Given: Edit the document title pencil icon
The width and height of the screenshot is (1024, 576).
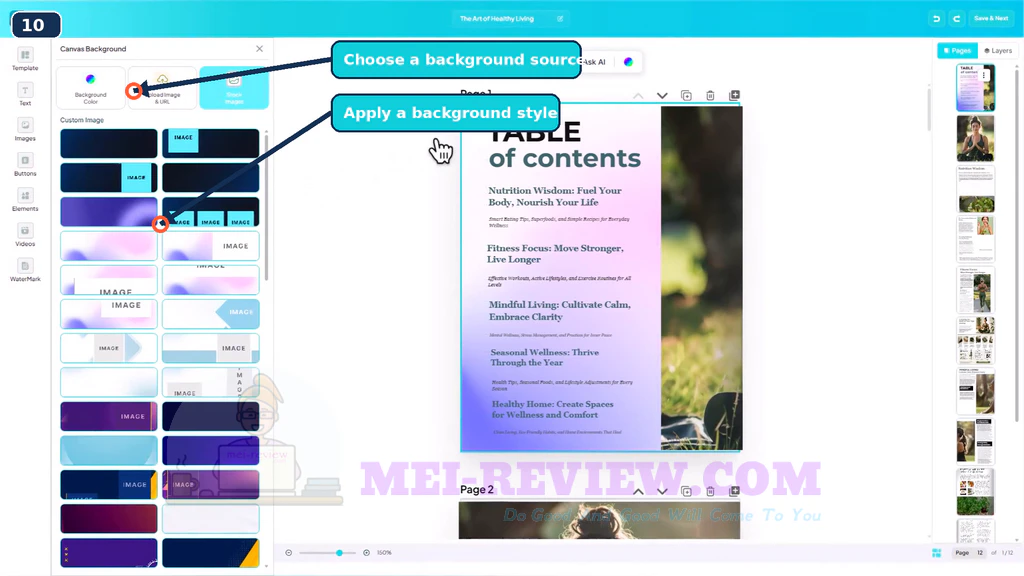Looking at the screenshot, I should click(x=560, y=19).
